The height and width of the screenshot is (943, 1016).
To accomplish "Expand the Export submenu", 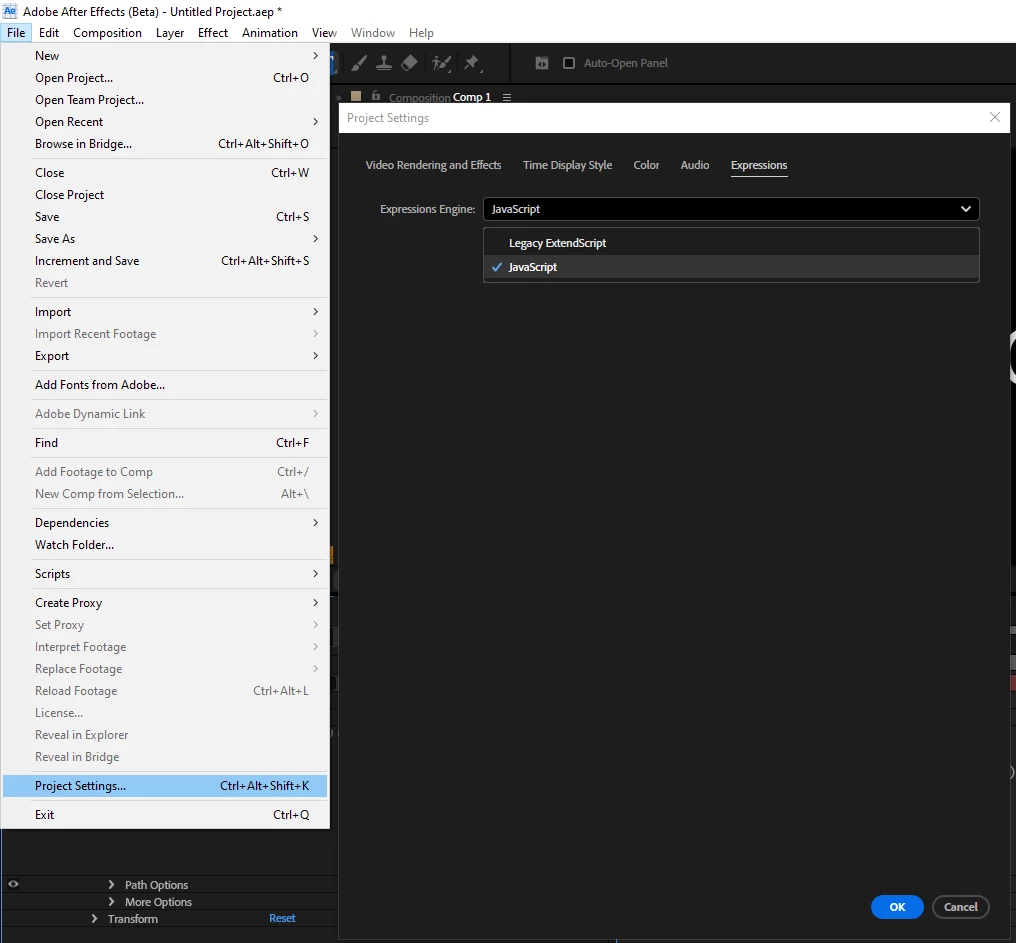I will pyautogui.click(x=165, y=356).
